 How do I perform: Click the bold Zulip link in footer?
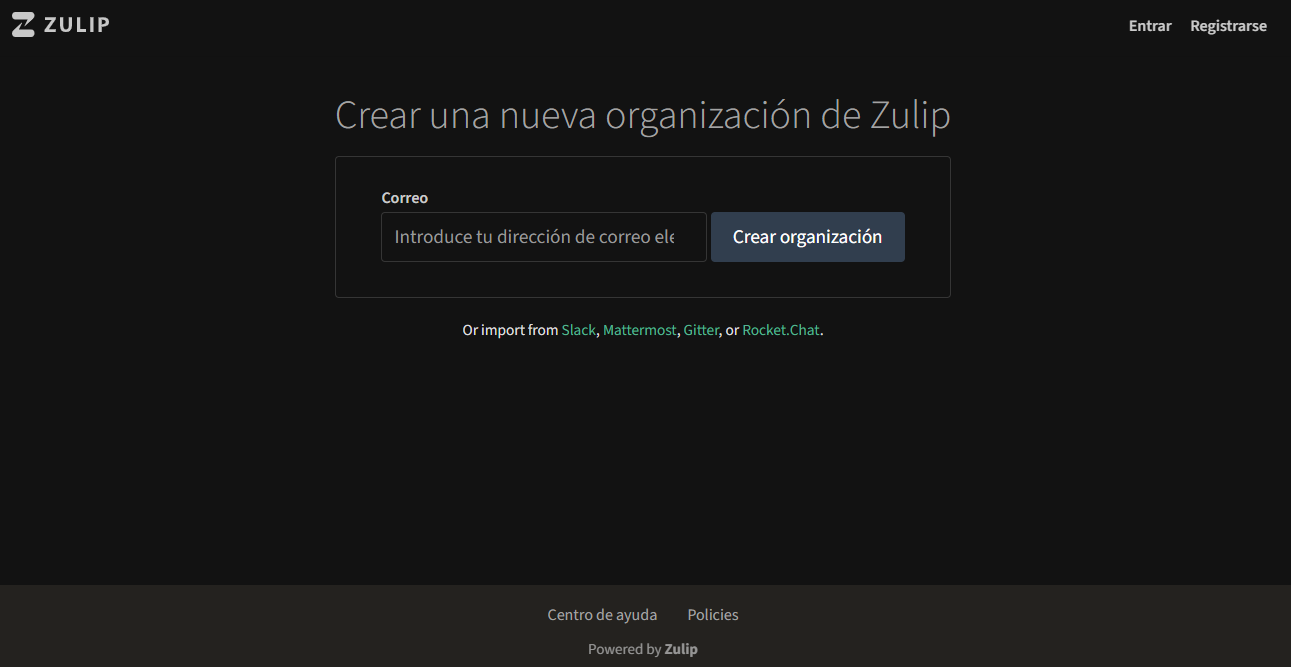coord(681,649)
